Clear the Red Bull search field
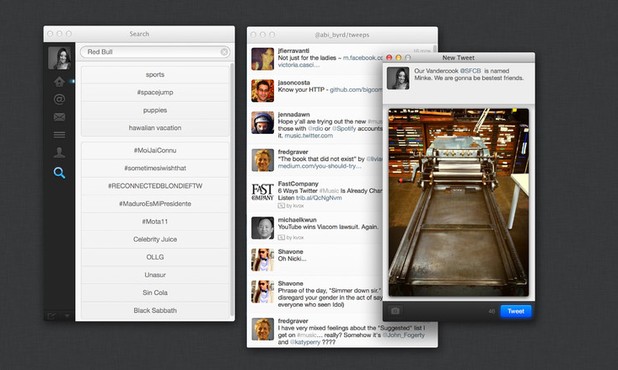Viewport: 618px width, 370px height. coord(224,52)
